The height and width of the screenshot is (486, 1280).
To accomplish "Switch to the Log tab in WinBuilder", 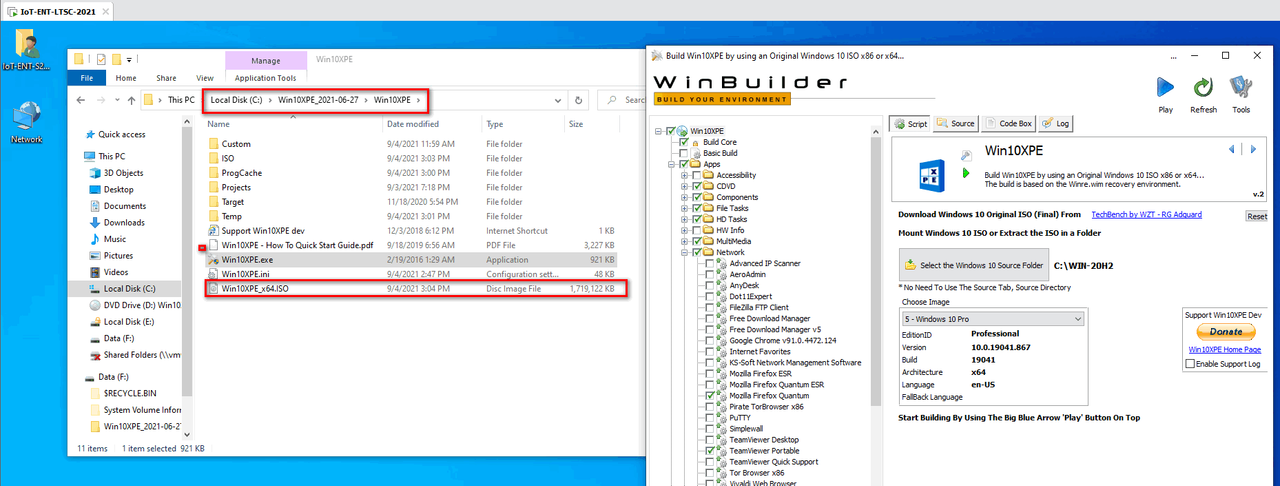I will (x=1055, y=123).
